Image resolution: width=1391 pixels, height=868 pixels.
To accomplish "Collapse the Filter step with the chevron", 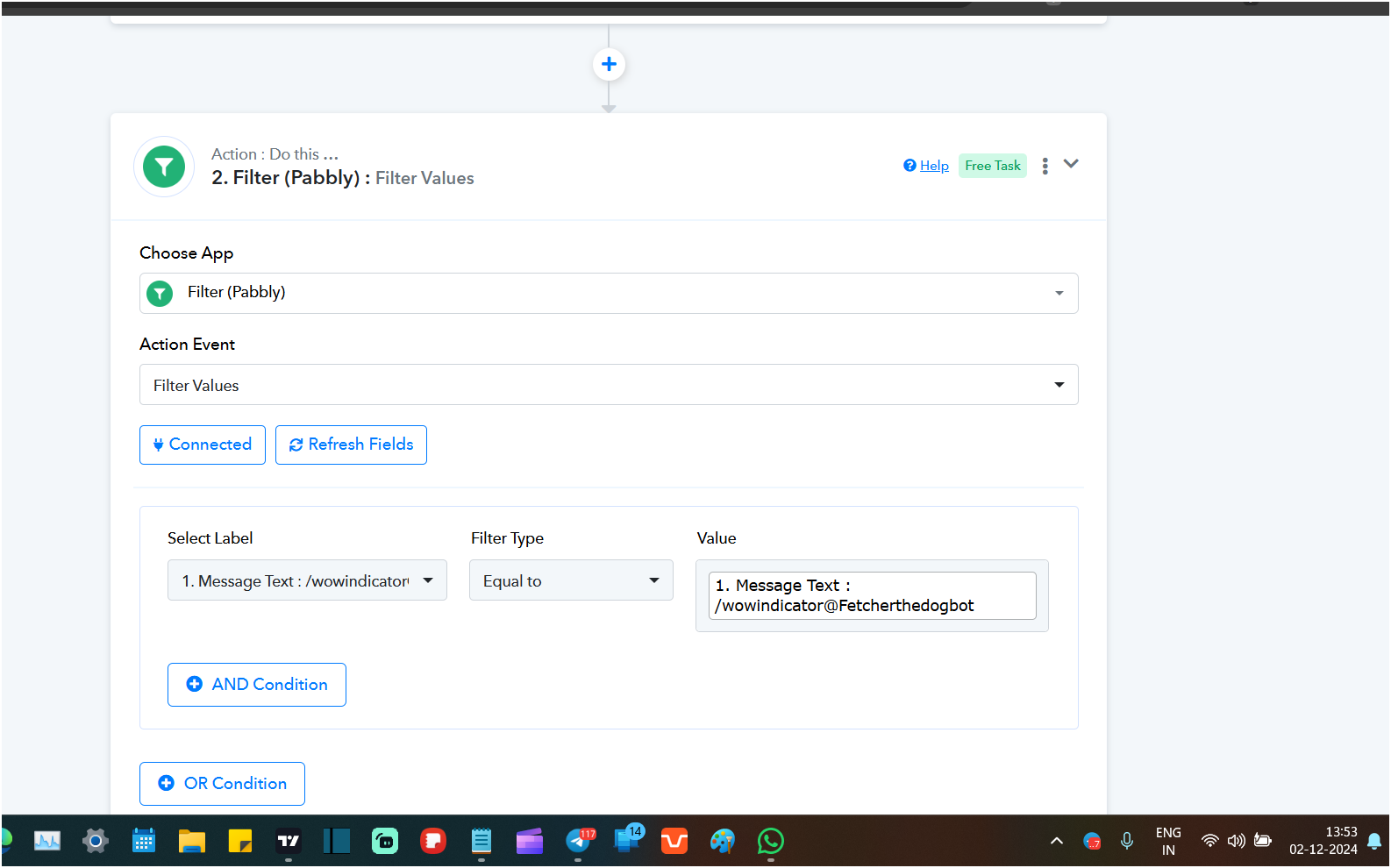I will pyautogui.click(x=1071, y=164).
